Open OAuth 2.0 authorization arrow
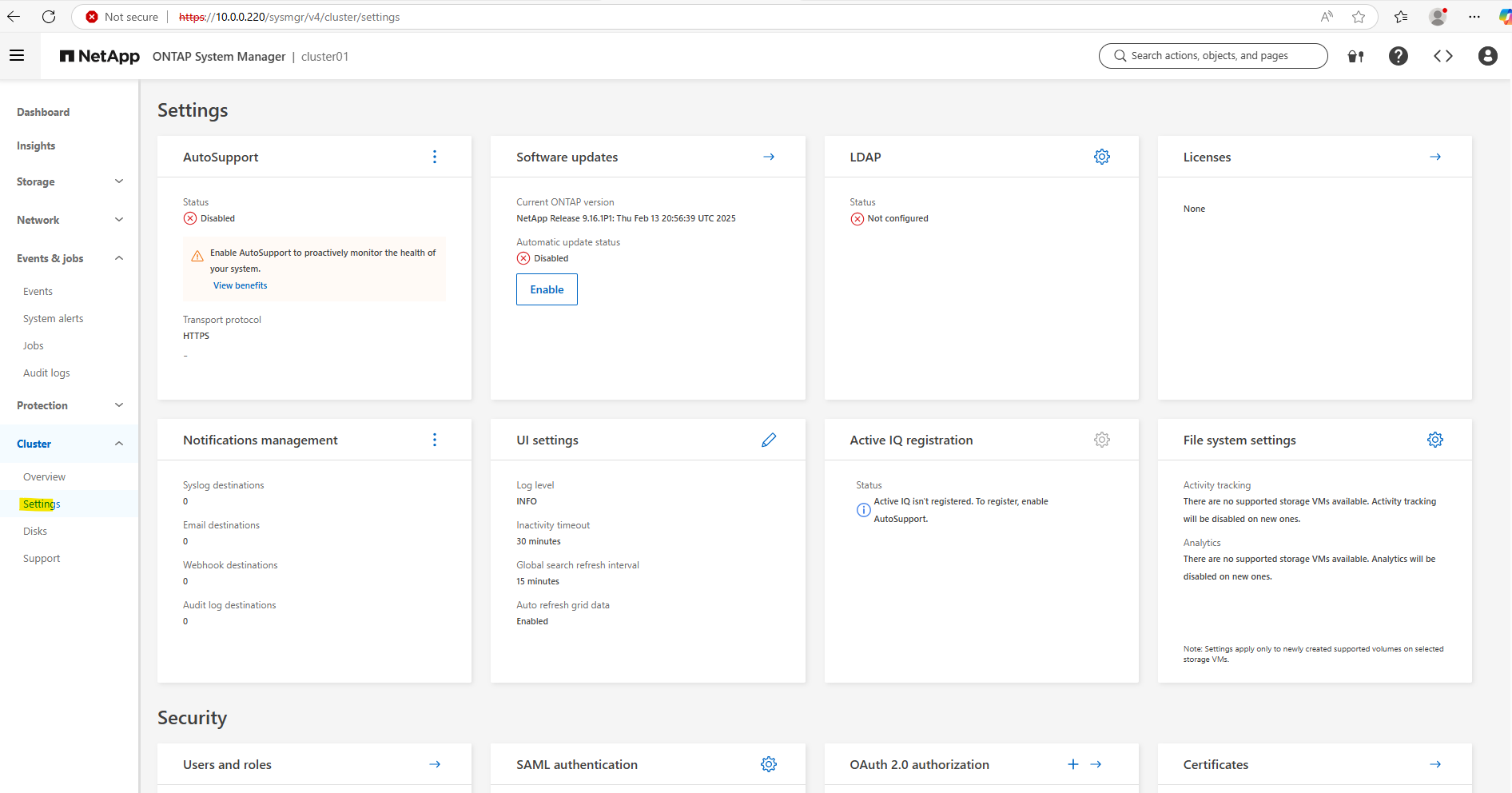 (1096, 764)
